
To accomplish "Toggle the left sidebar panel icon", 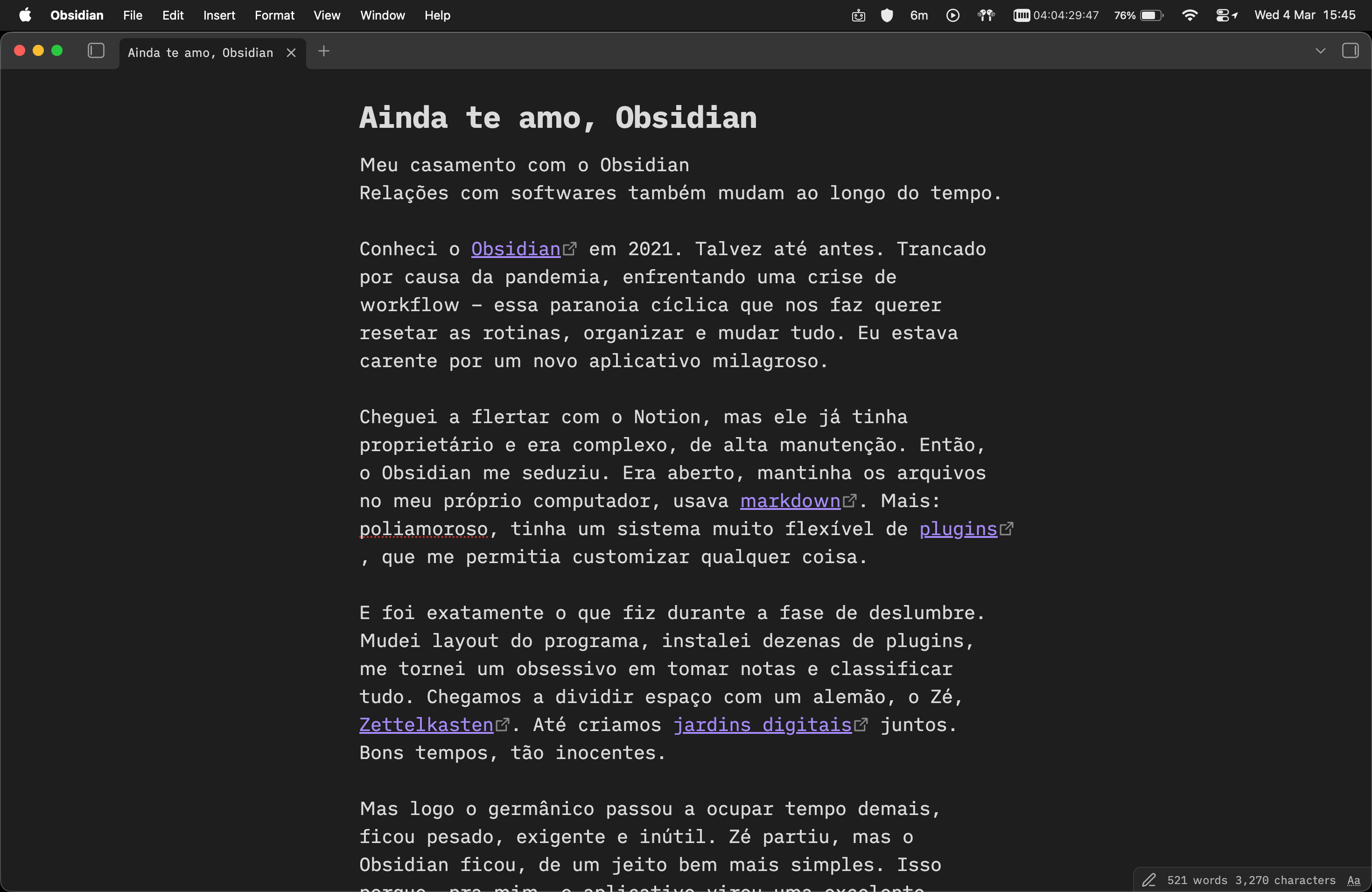I will (96, 51).
